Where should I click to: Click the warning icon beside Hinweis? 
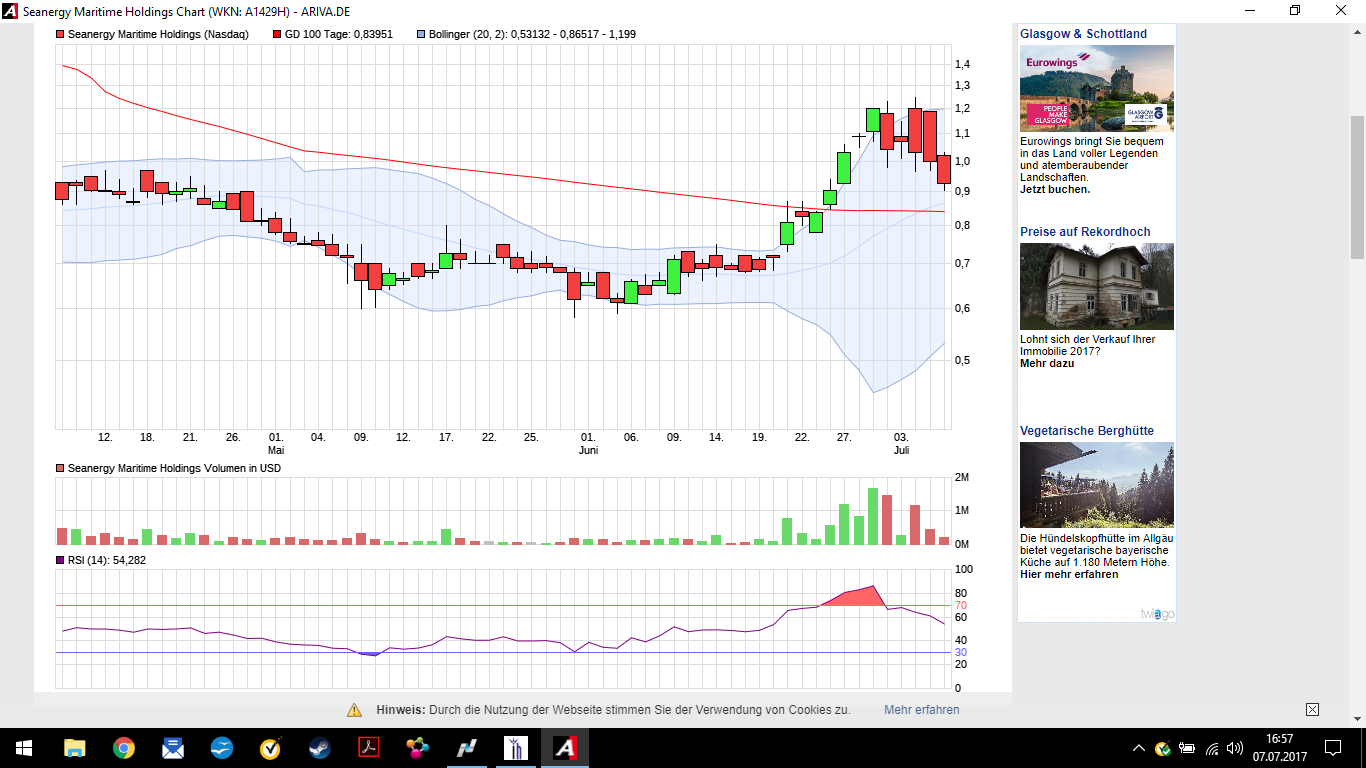[x=355, y=710]
